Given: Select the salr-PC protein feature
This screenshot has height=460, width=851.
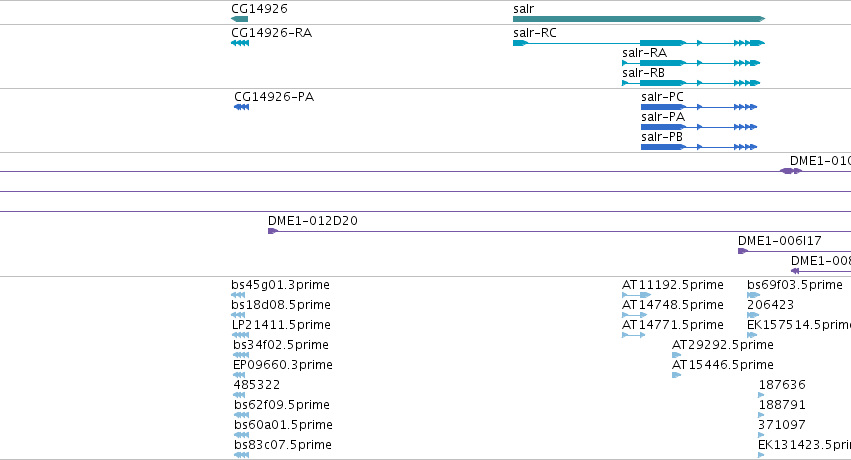Looking at the screenshot, I should tap(699, 107).
